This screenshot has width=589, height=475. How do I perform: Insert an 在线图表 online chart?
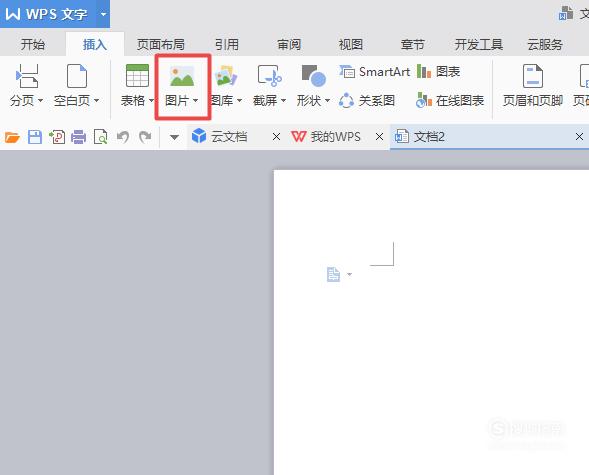click(450, 101)
